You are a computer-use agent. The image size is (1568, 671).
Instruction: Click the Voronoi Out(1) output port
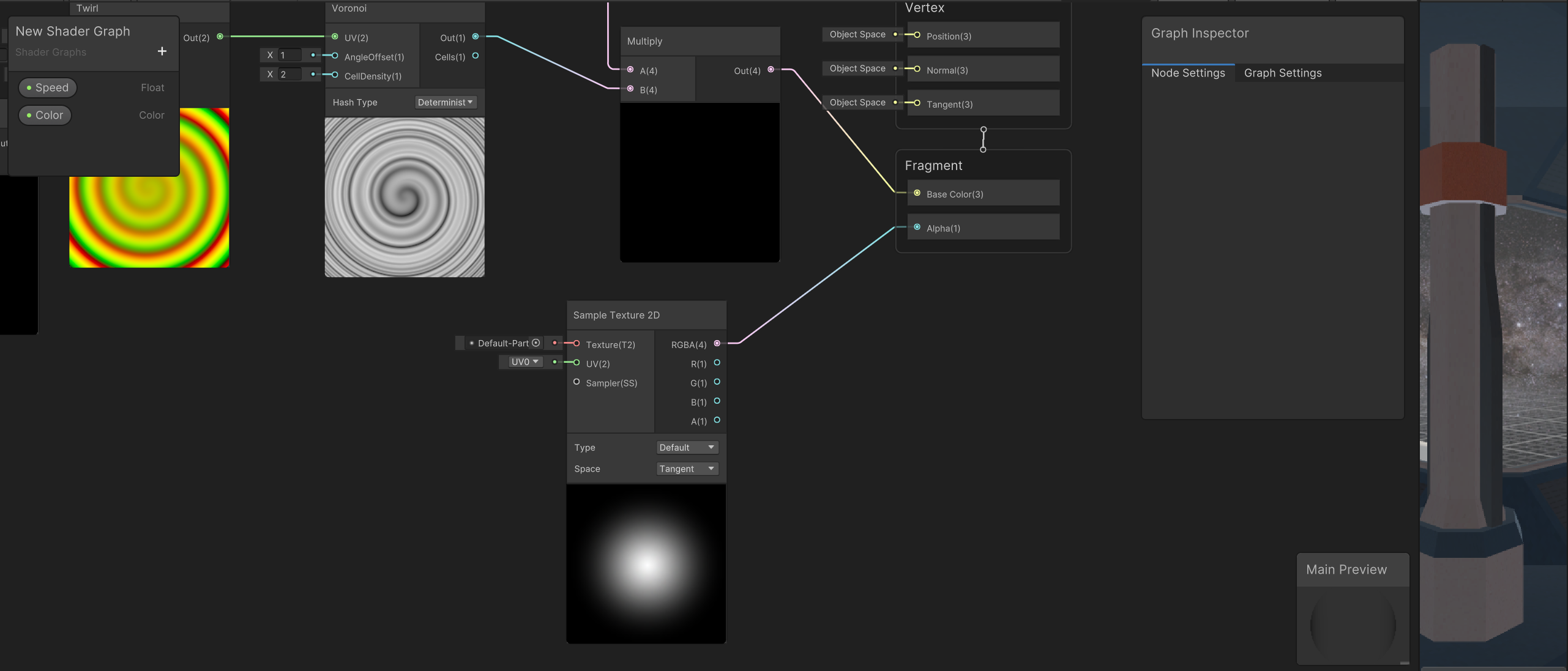tap(476, 37)
